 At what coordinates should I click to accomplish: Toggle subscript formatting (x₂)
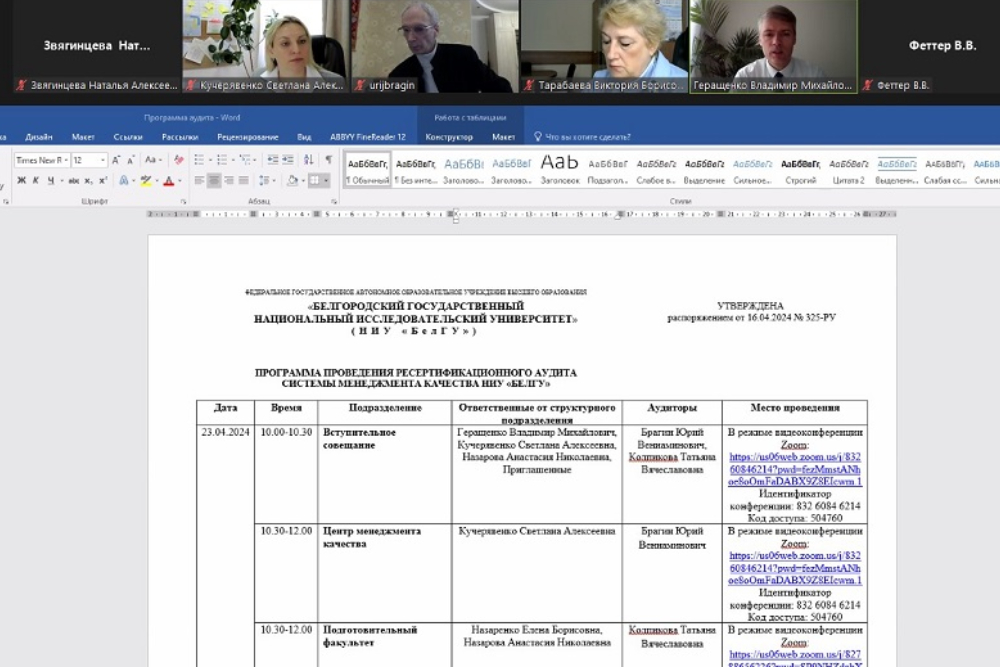point(88,181)
